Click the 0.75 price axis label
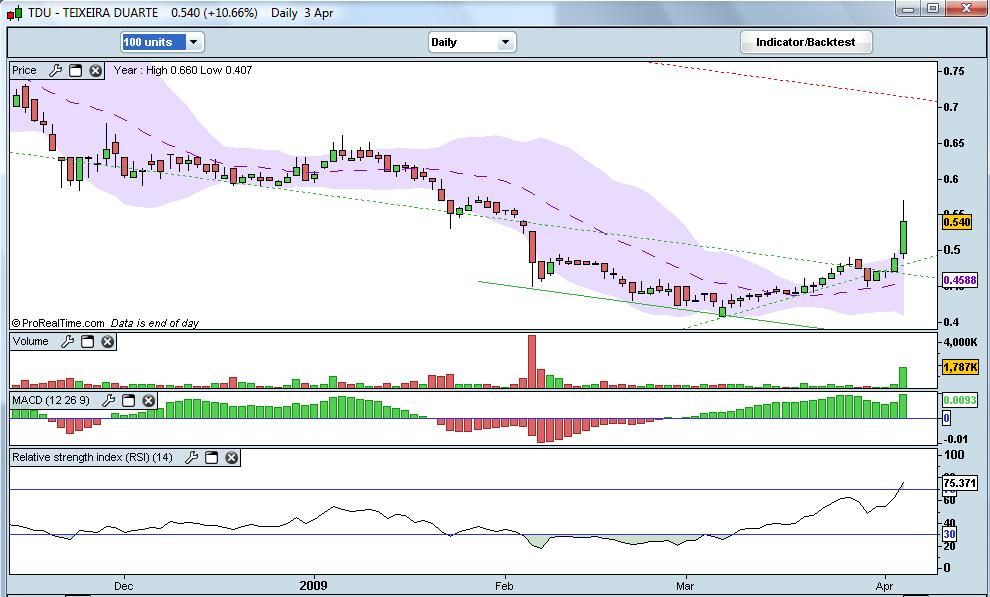 point(954,71)
